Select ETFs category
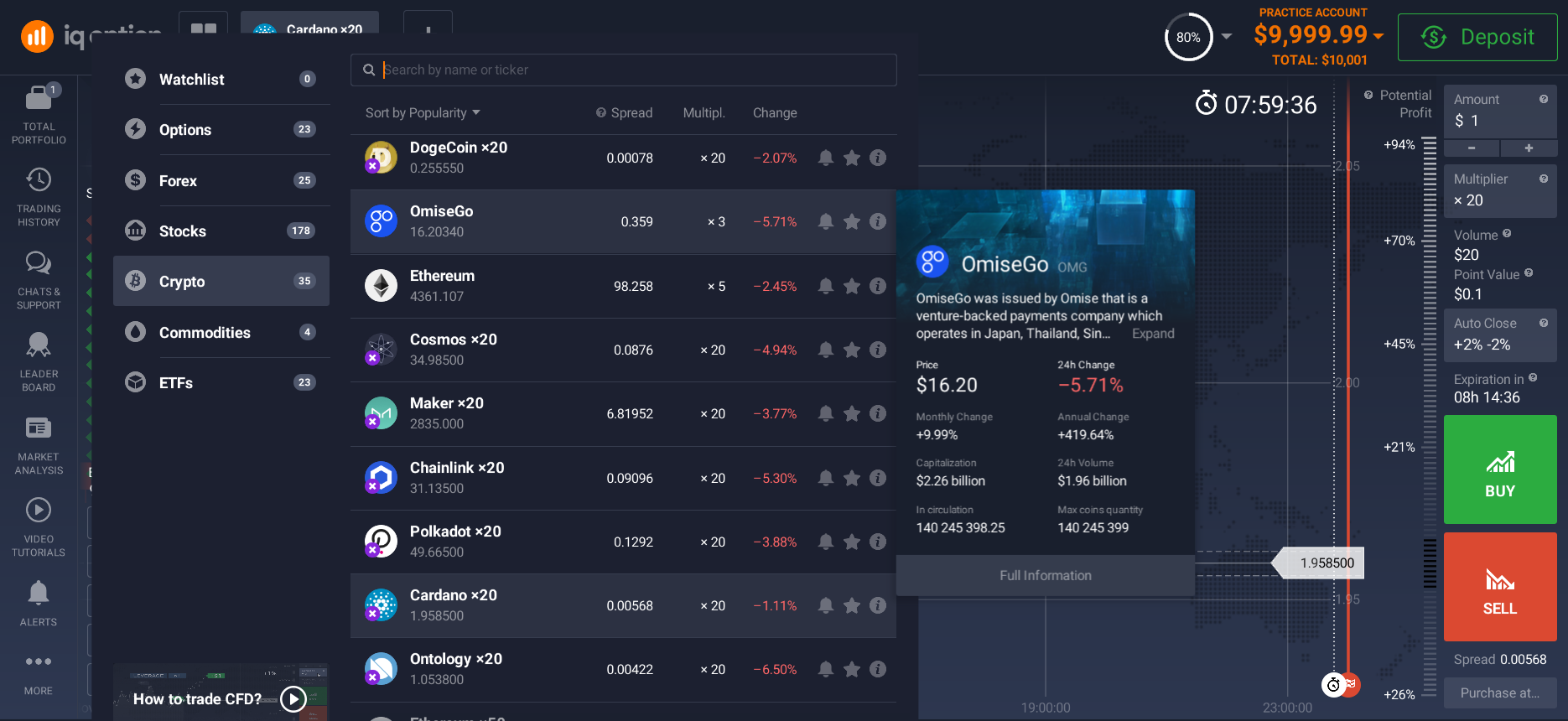This screenshot has width=1568, height=721. [x=221, y=382]
